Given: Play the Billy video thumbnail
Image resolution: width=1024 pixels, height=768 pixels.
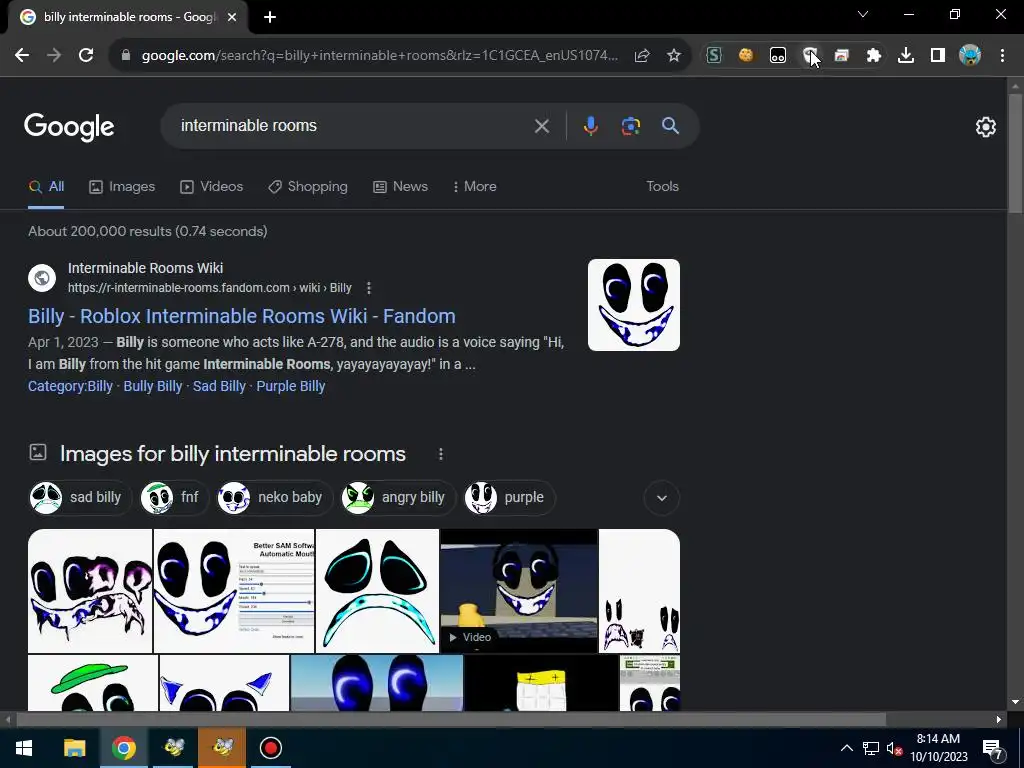Looking at the screenshot, I should [x=519, y=591].
